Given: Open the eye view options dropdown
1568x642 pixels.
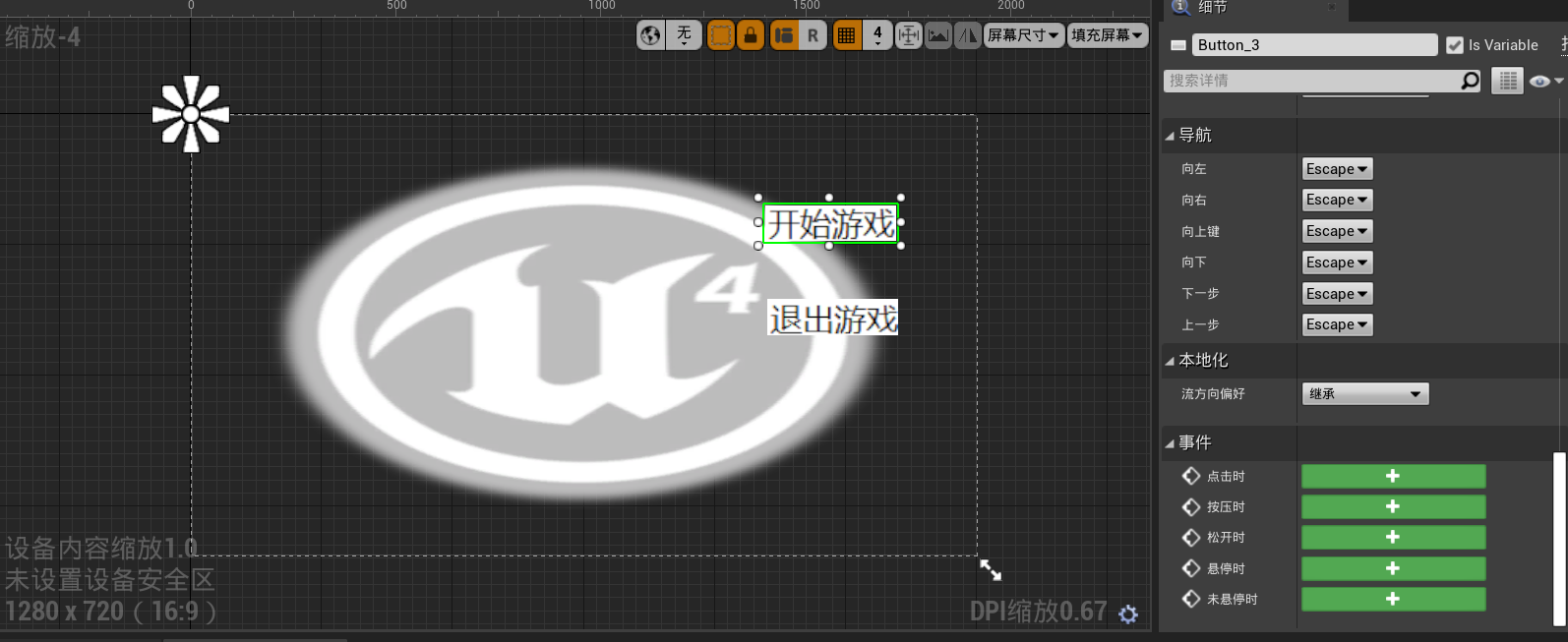Looking at the screenshot, I should tap(1545, 81).
